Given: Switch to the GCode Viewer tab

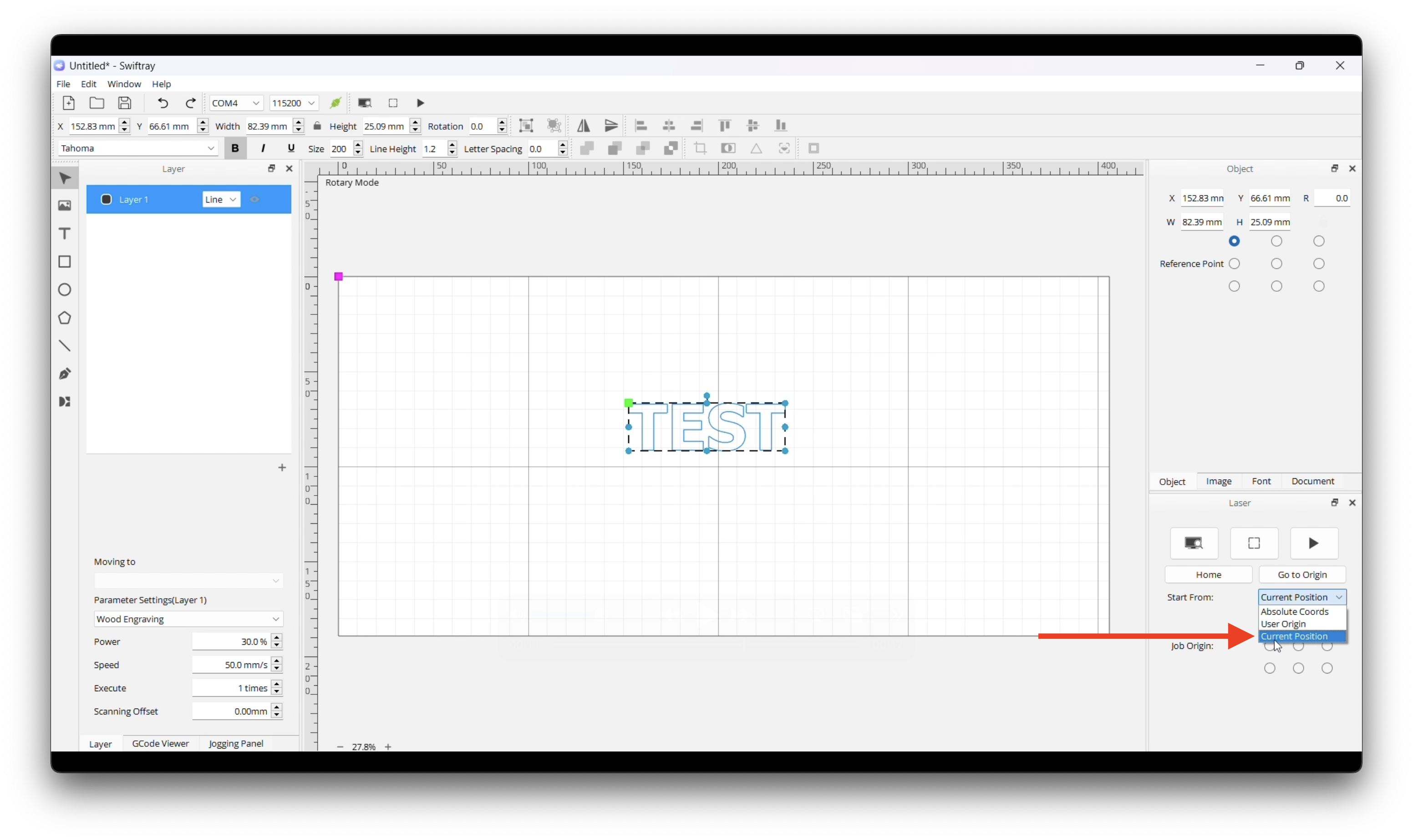Looking at the screenshot, I should [160, 744].
